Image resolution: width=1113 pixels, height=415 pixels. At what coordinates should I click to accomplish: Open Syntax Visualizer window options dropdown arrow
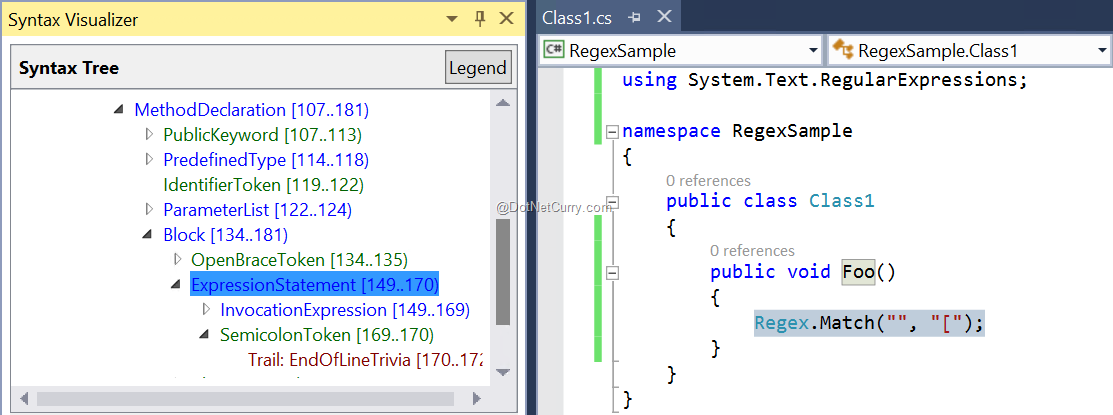[451, 19]
